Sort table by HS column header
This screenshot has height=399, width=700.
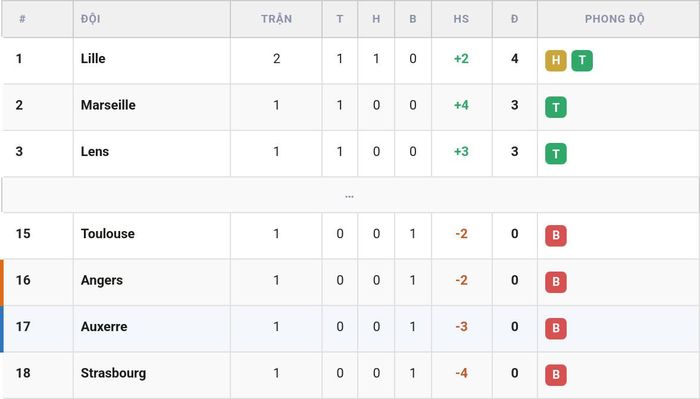point(461,19)
